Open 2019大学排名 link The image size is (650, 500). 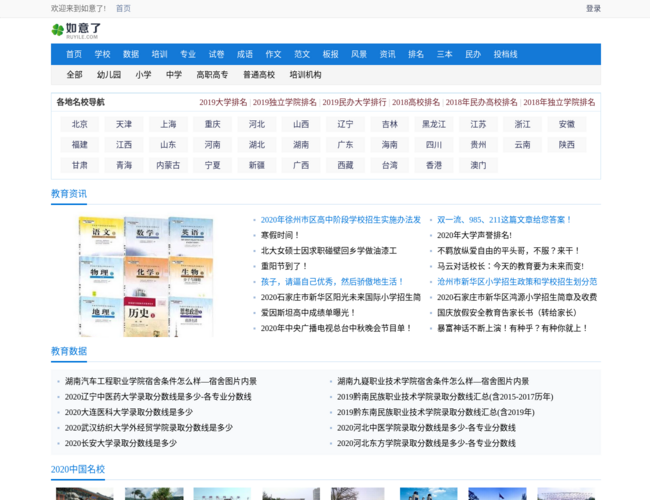point(223,102)
